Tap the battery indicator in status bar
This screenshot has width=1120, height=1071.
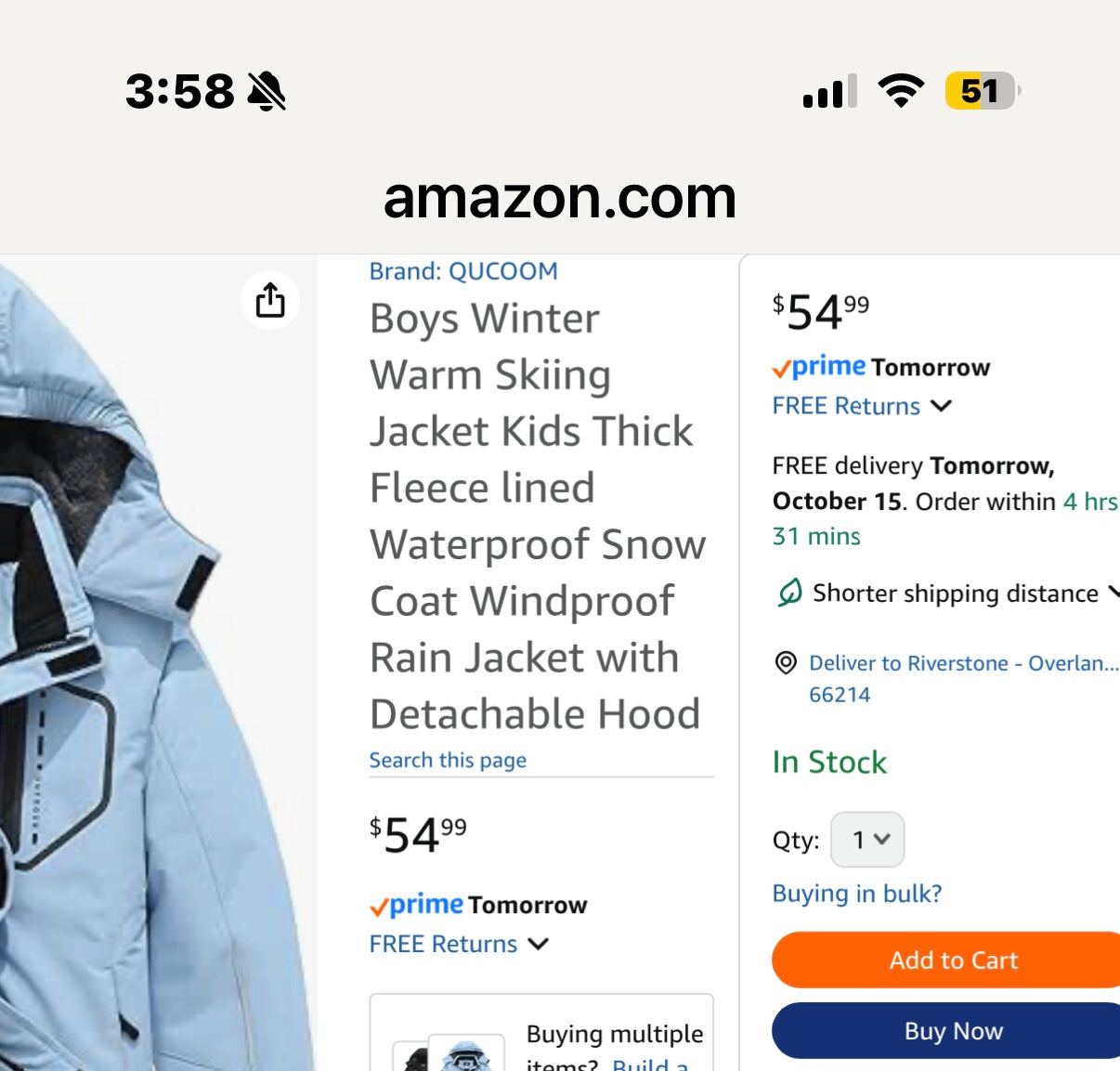pyautogui.click(x=982, y=91)
